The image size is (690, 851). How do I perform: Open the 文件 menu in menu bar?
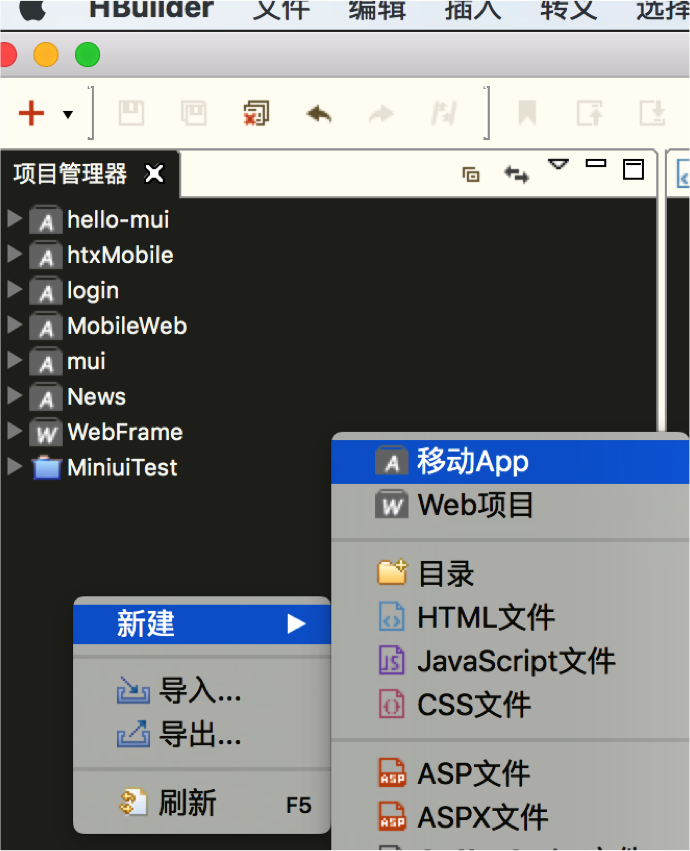[x=281, y=10]
